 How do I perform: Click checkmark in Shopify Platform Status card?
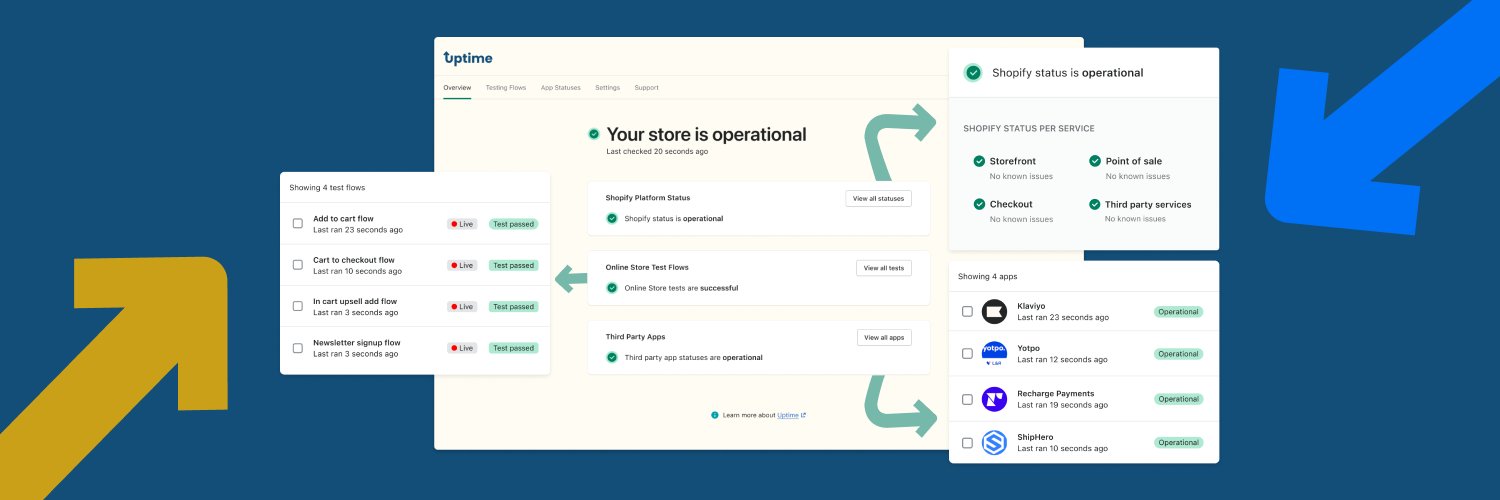[x=612, y=218]
